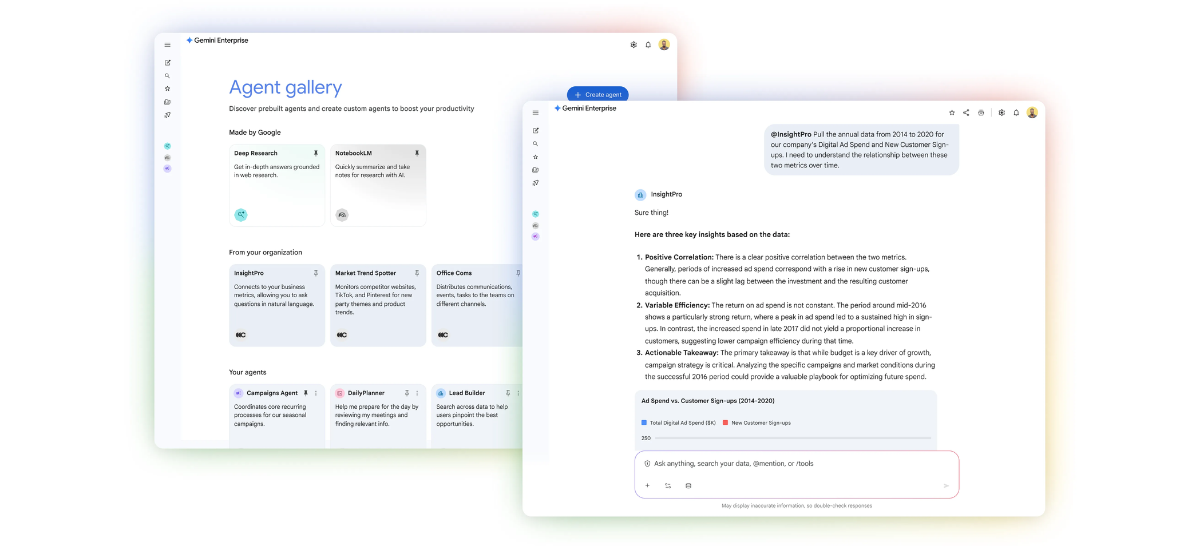
Task: Click search icon in Agent gallery window sidebar
Action: [x=167, y=76]
